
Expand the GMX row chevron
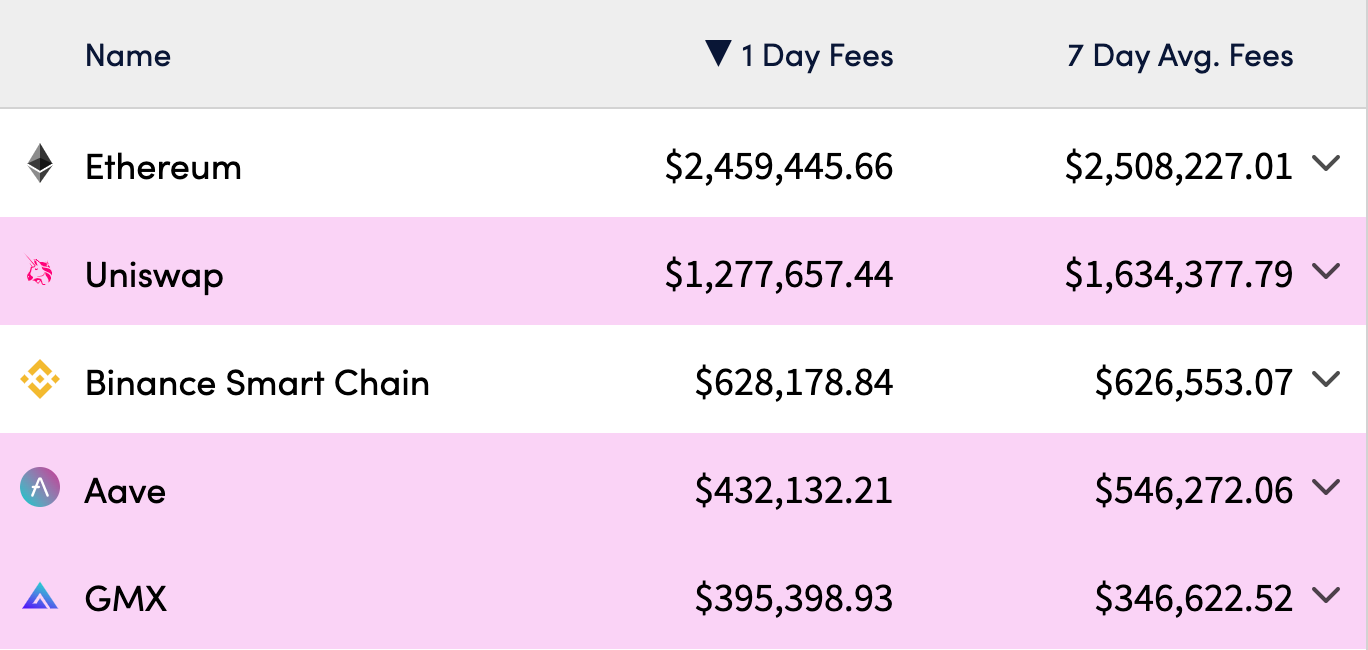click(1326, 596)
